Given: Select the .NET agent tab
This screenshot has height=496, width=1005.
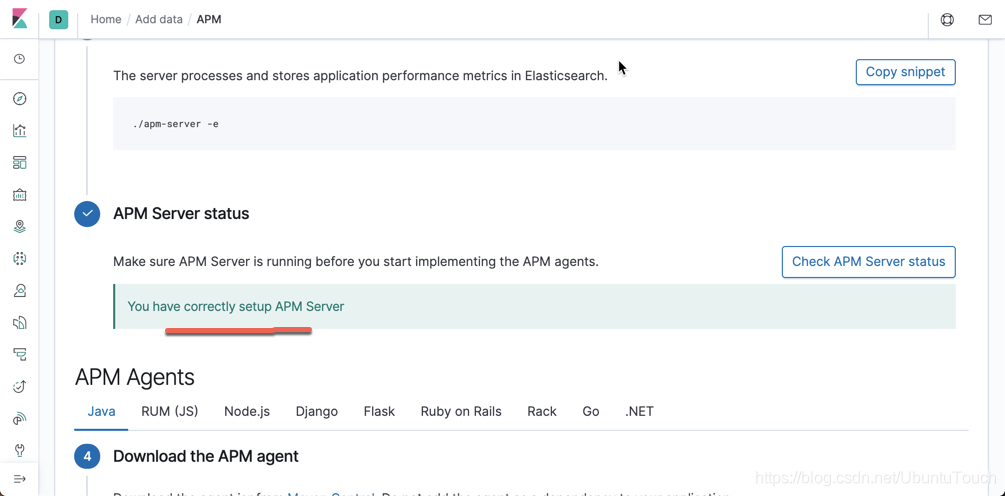Looking at the screenshot, I should [640, 411].
